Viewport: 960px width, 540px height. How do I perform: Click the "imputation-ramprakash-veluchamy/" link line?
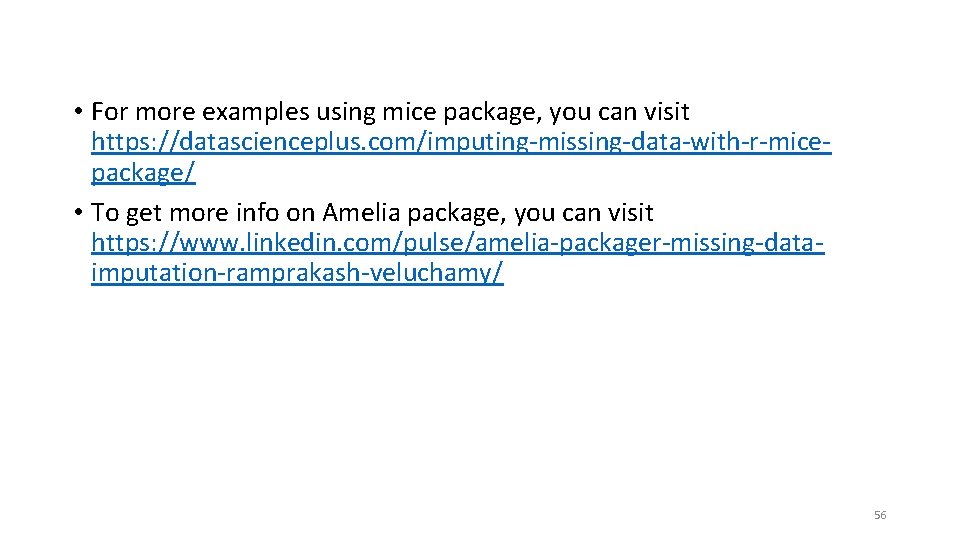point(297,273)
